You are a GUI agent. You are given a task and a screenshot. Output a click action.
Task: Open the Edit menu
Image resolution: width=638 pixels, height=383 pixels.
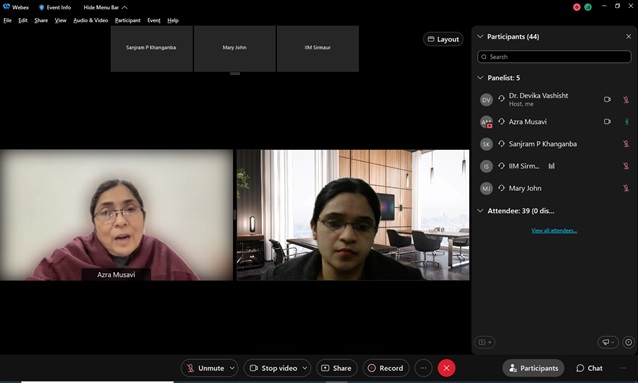tap(23, 20)
